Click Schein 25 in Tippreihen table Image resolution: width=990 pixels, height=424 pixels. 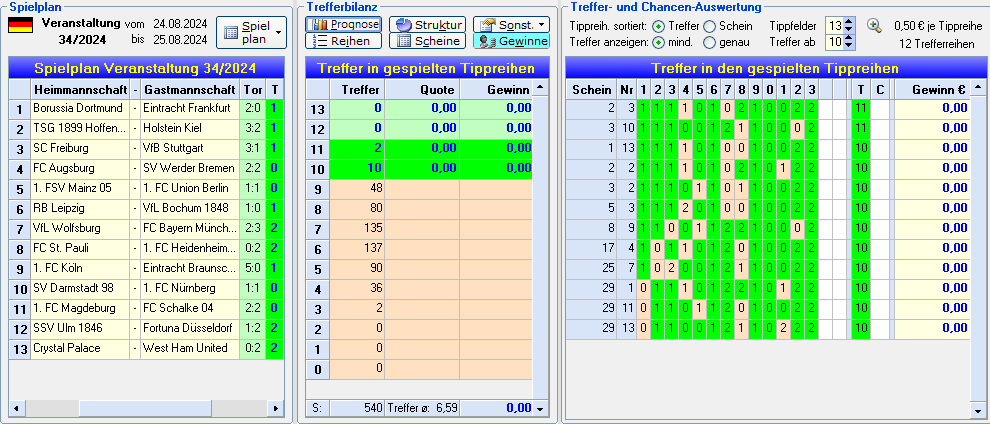[x=591, y=268]
